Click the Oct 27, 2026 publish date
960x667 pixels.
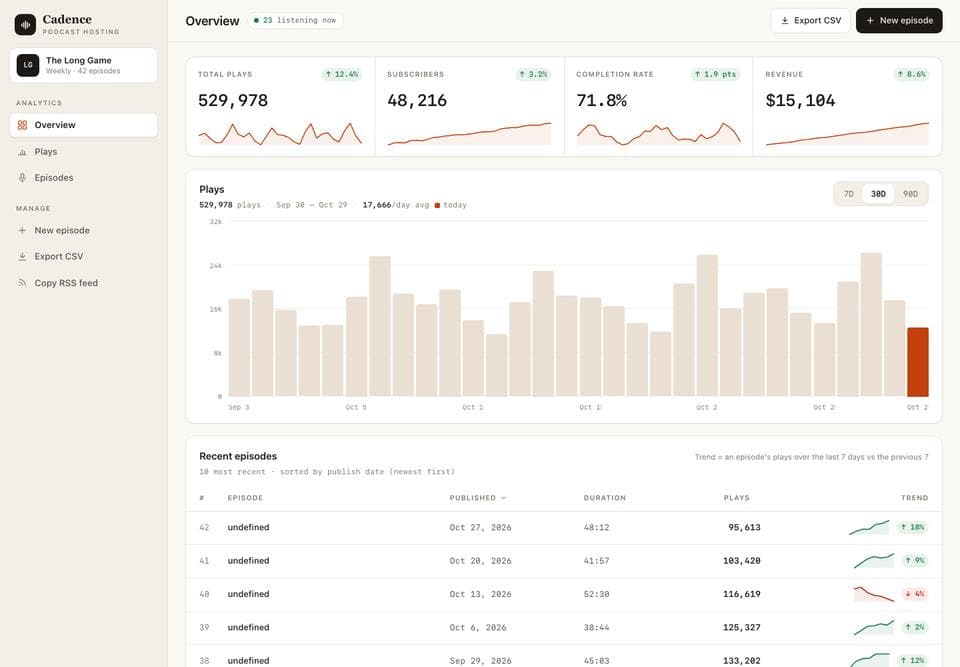[481, 527]
